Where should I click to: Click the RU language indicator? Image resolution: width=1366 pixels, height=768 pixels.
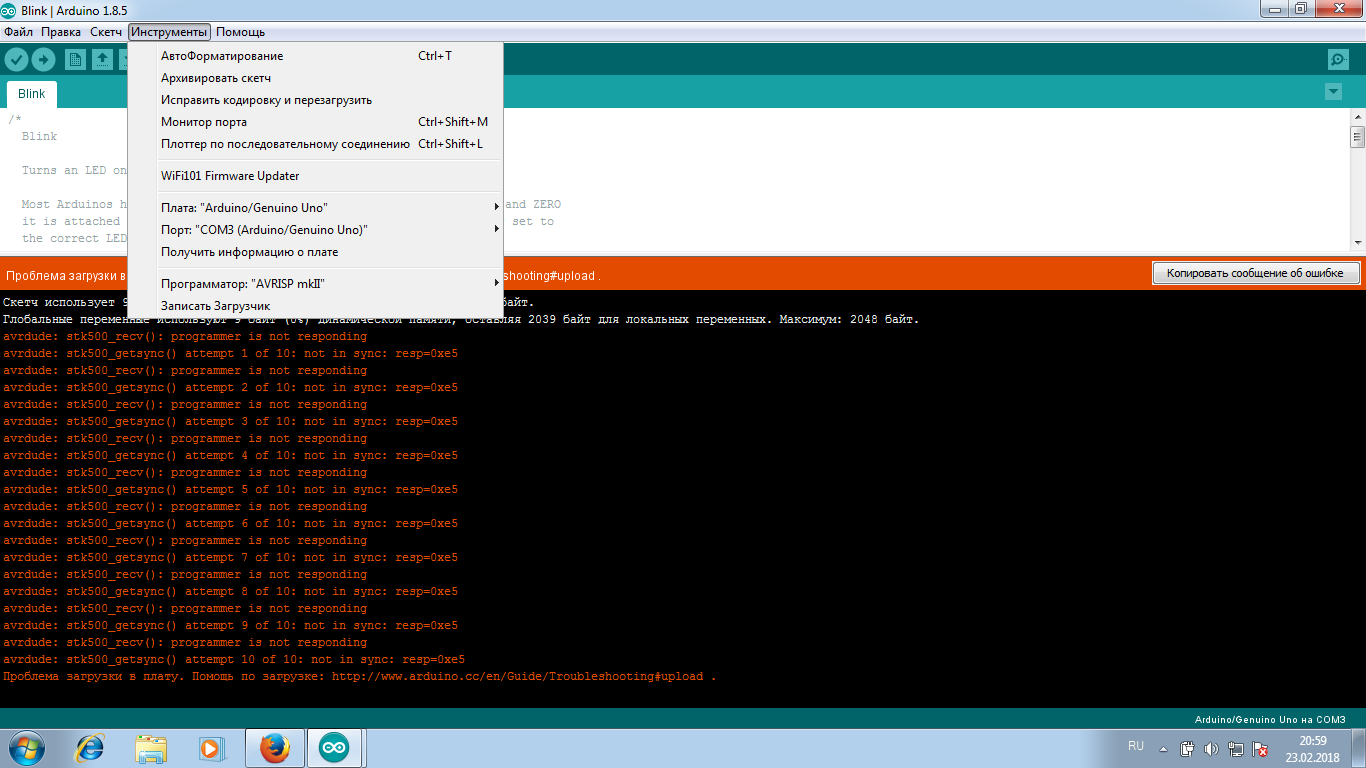[1135, 746]
